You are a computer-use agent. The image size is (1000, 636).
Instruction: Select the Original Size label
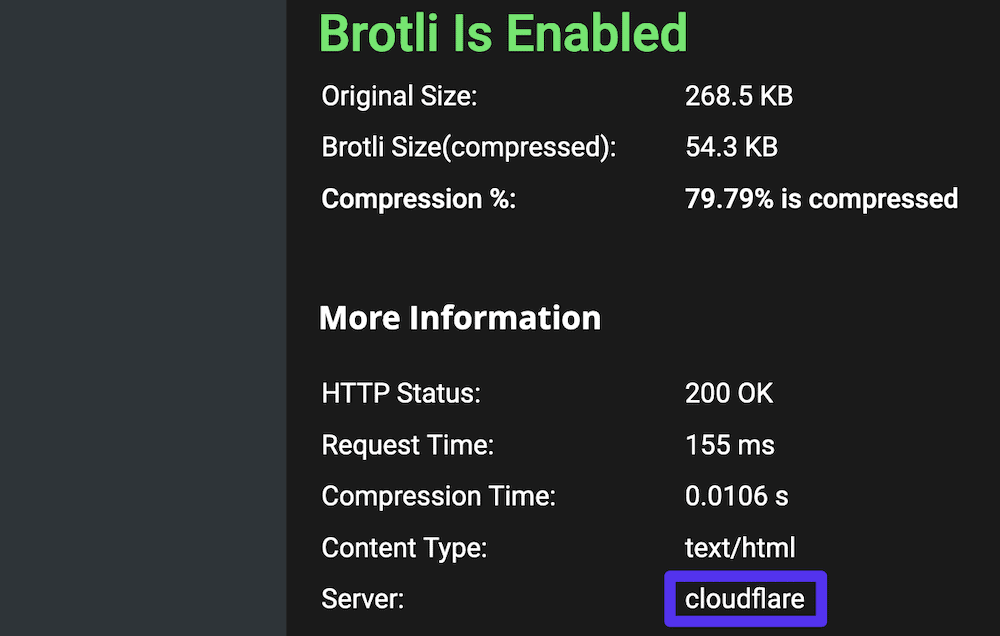point(400,97)
